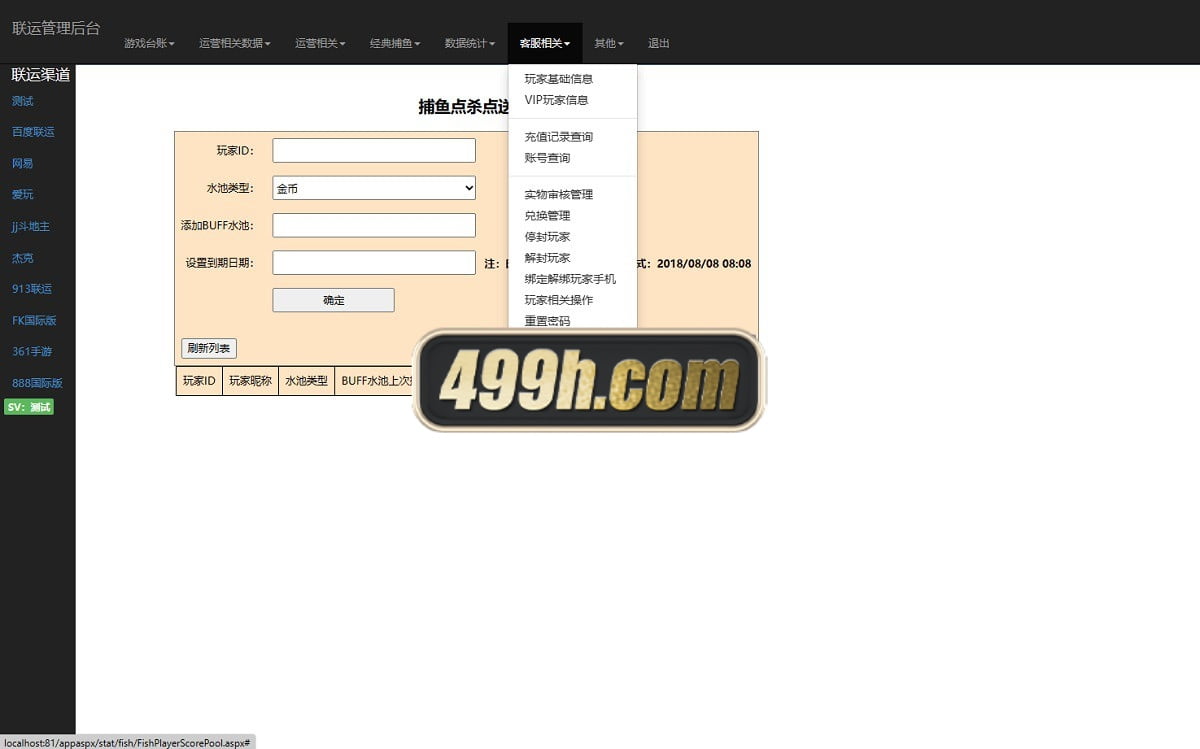Collapse the 客服相关 dropdown menu

[x=545, y=44]
